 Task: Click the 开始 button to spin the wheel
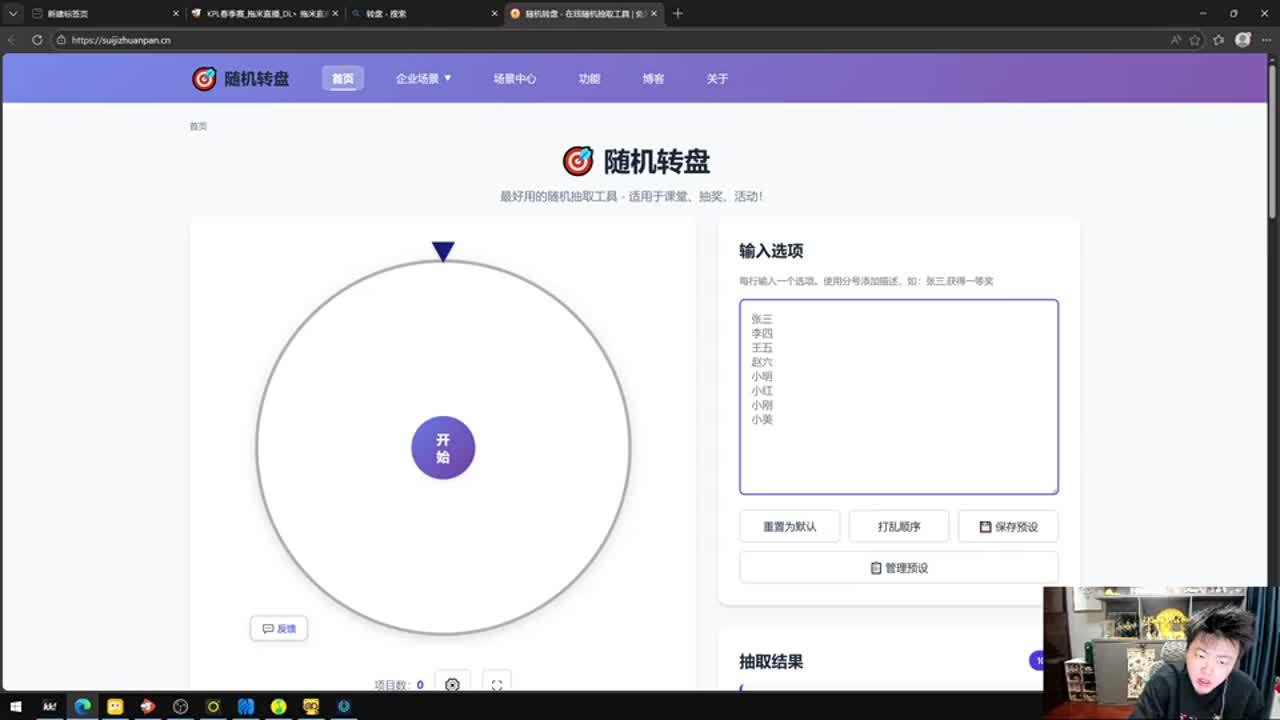443,448
